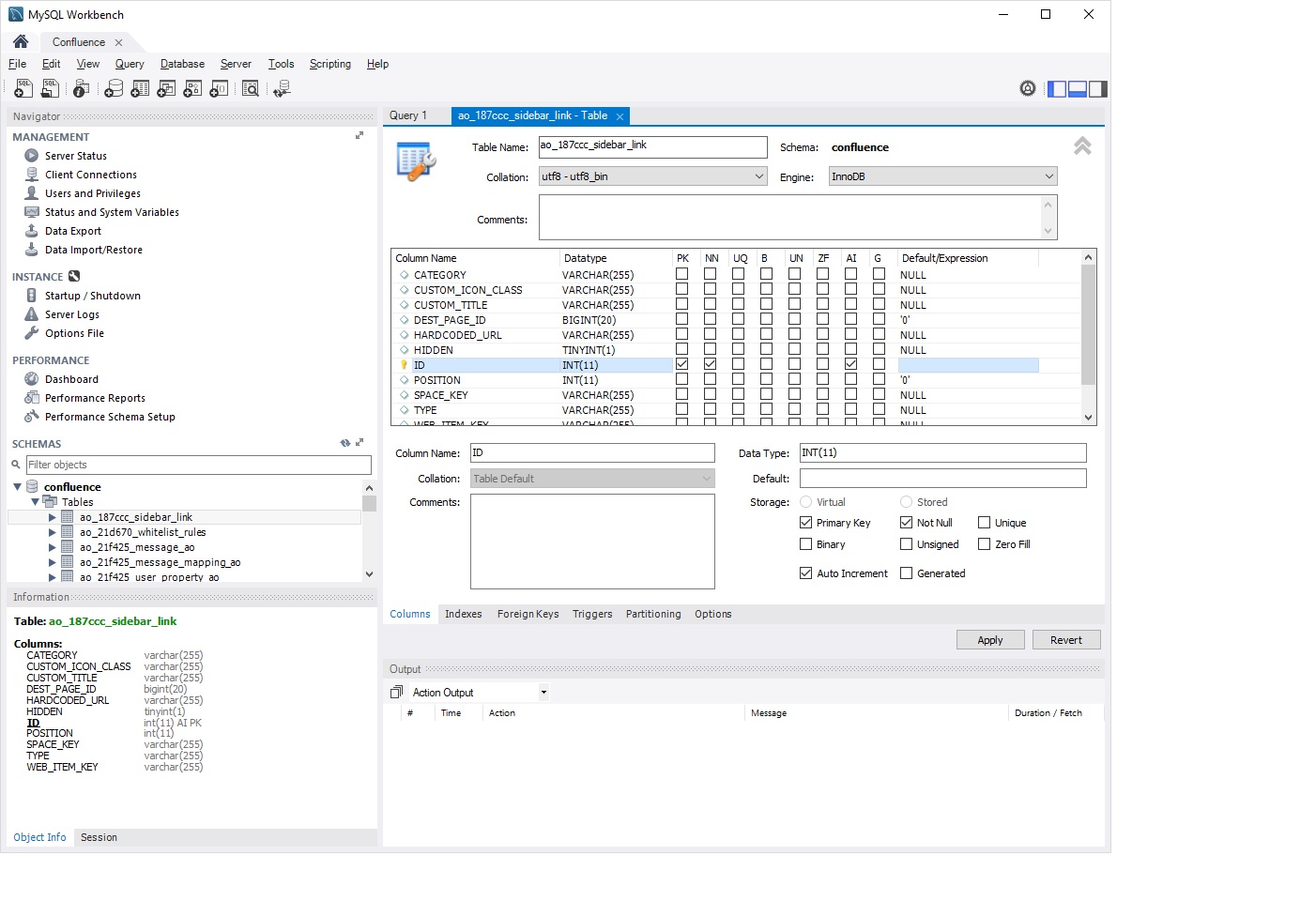Click the Apply button
The height and width of the screenshot is (901, 1316).
click(990, 640)
